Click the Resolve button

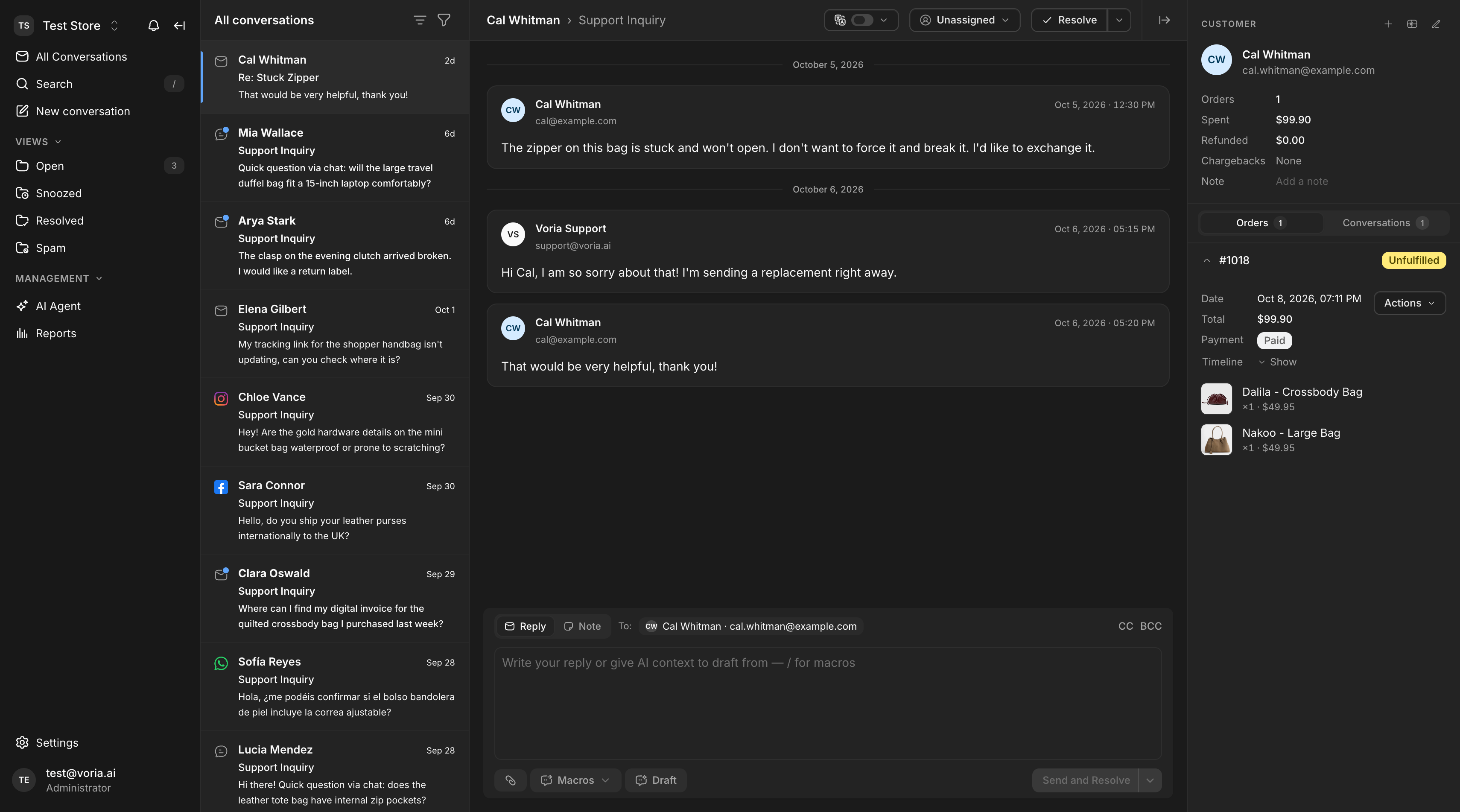[x=1069, y=20]
